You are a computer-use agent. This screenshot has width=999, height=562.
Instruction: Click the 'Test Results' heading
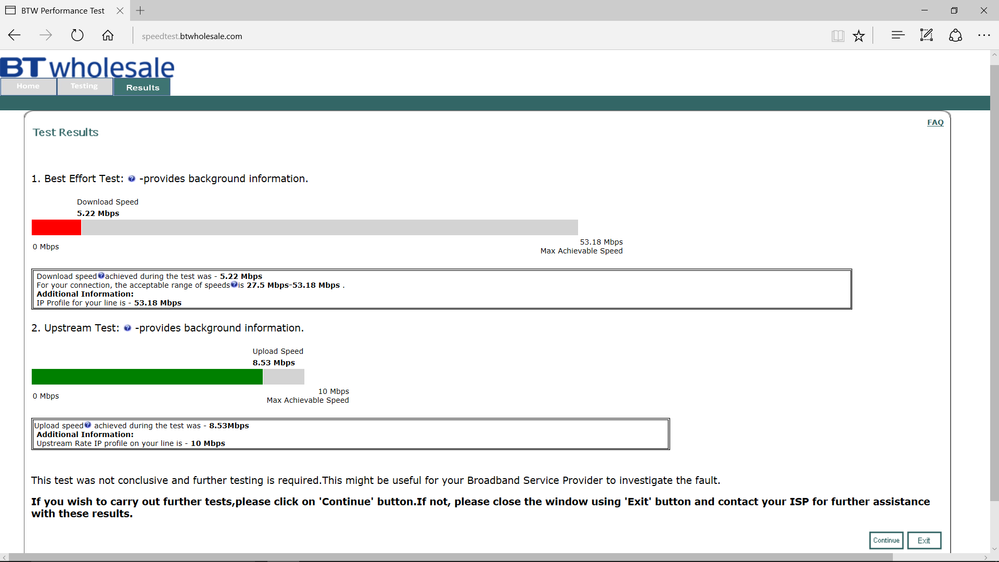[66, 133]
